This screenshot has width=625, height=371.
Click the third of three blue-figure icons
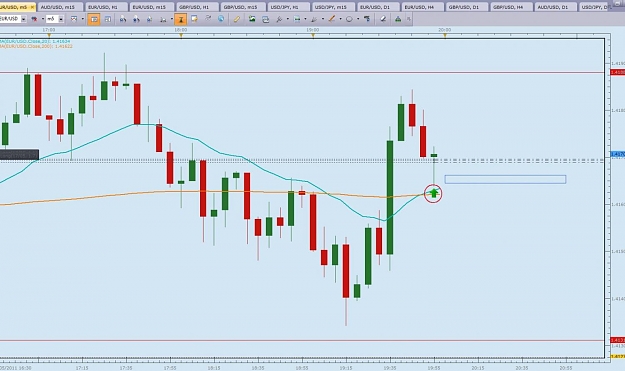(149, 20)
